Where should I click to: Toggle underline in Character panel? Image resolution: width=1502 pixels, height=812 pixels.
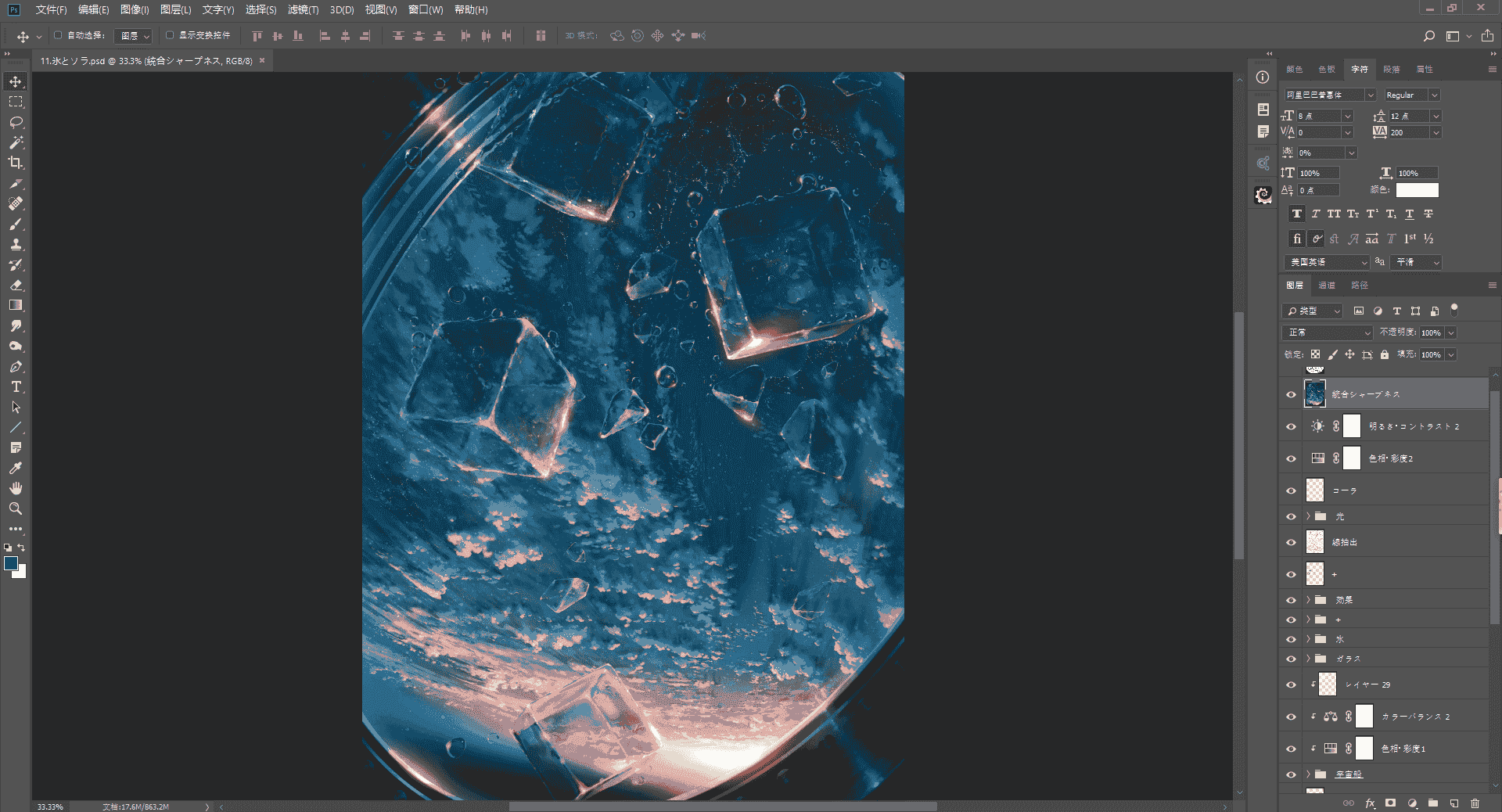tap(1410, 214)
